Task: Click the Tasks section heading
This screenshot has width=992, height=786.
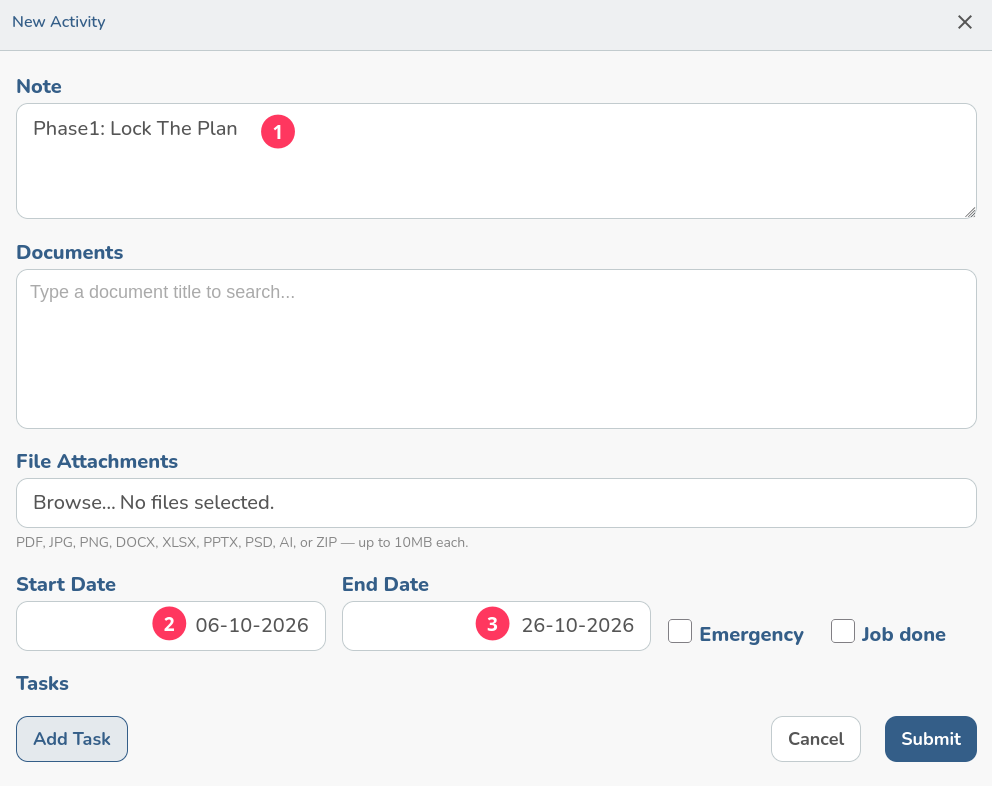Action: click(x=42, y=683)
